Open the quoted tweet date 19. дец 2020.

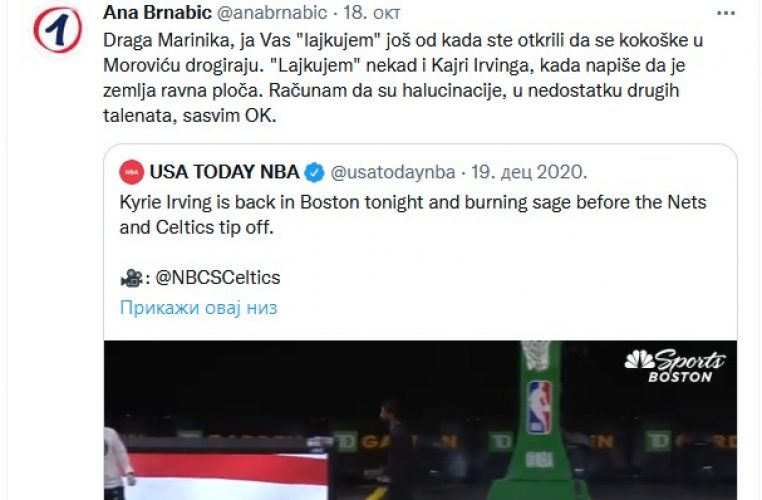click(529, 172)
